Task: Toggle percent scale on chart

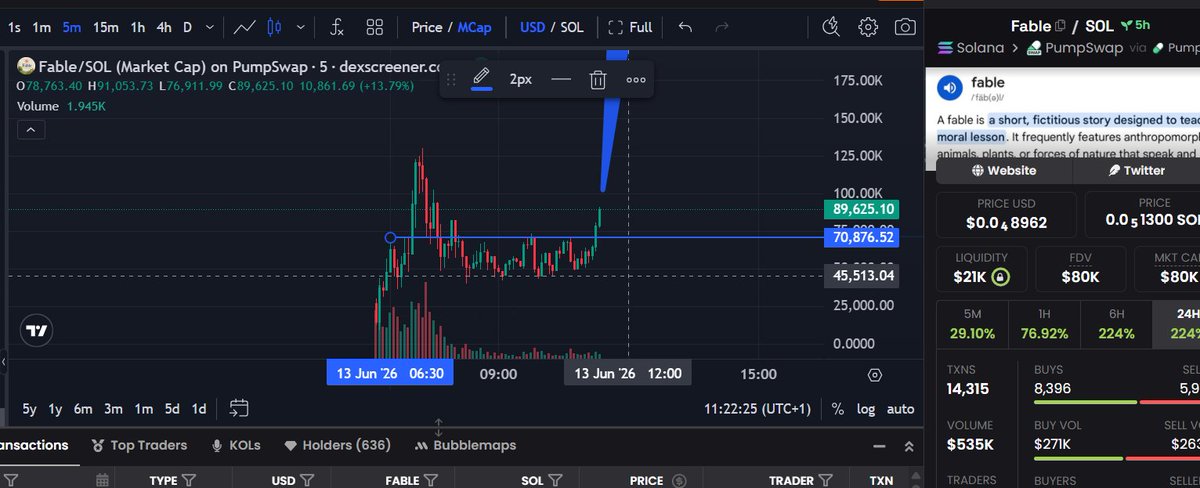Action: click(x=837, y=408)
